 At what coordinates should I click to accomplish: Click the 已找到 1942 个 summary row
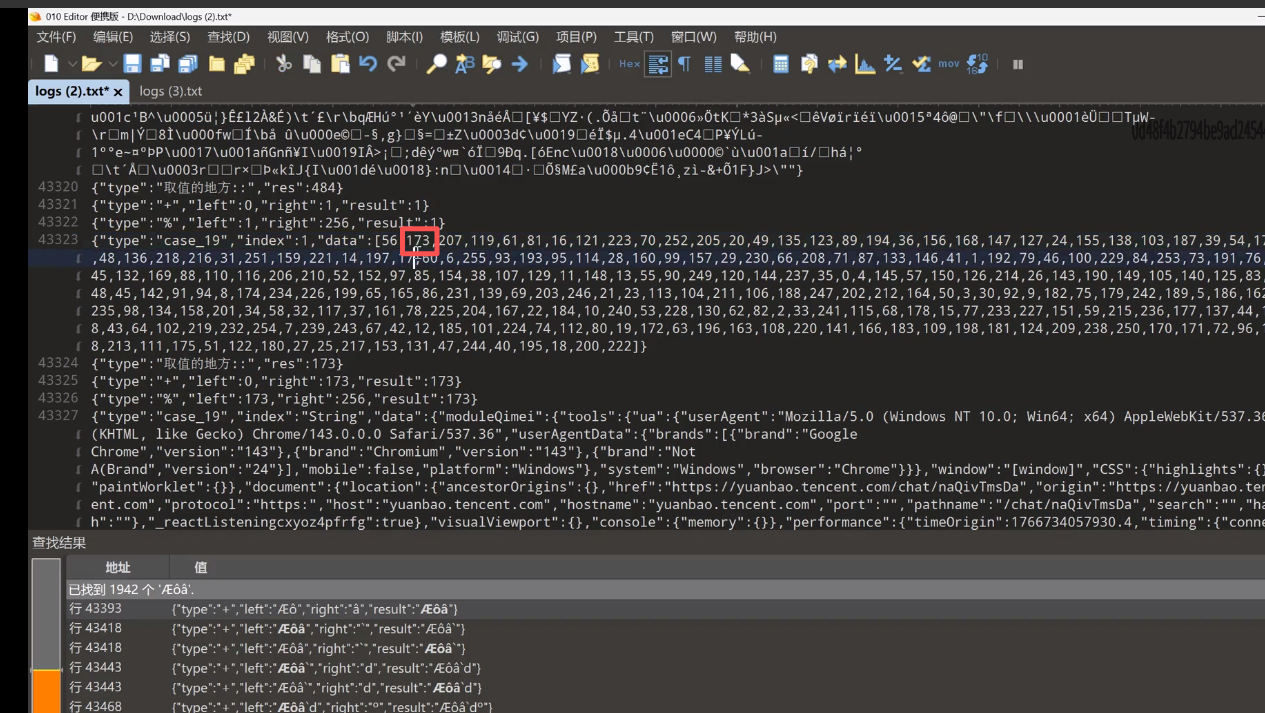click(x=666, y=590)
